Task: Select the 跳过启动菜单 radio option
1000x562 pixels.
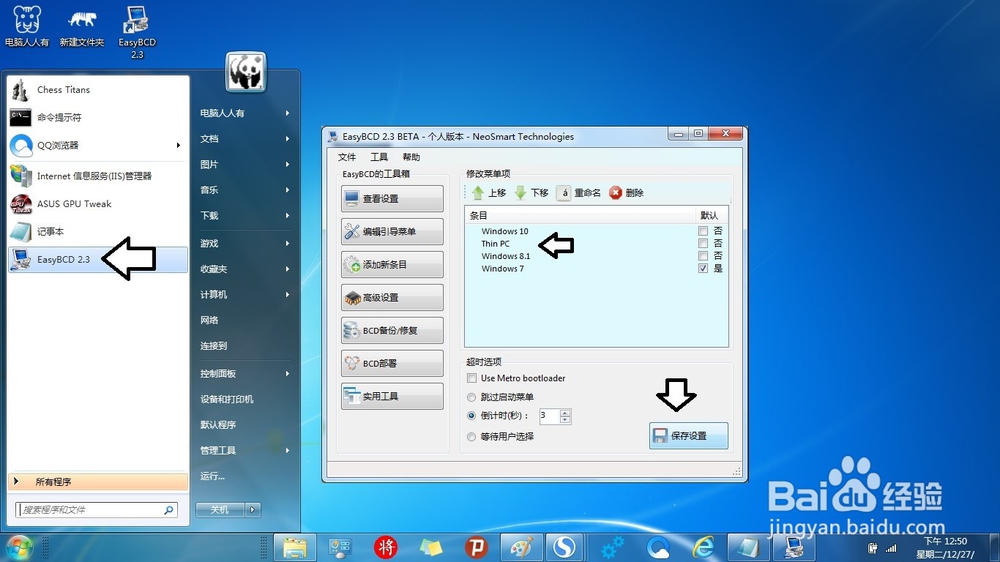Action: (x=471, y=397)
